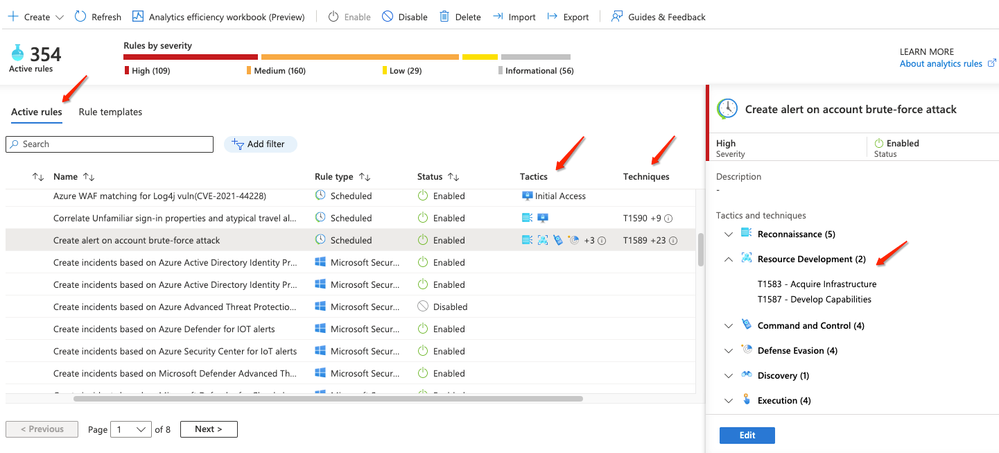
Task: Click the T1589 +23 info icon
Action: coord(673,241)
